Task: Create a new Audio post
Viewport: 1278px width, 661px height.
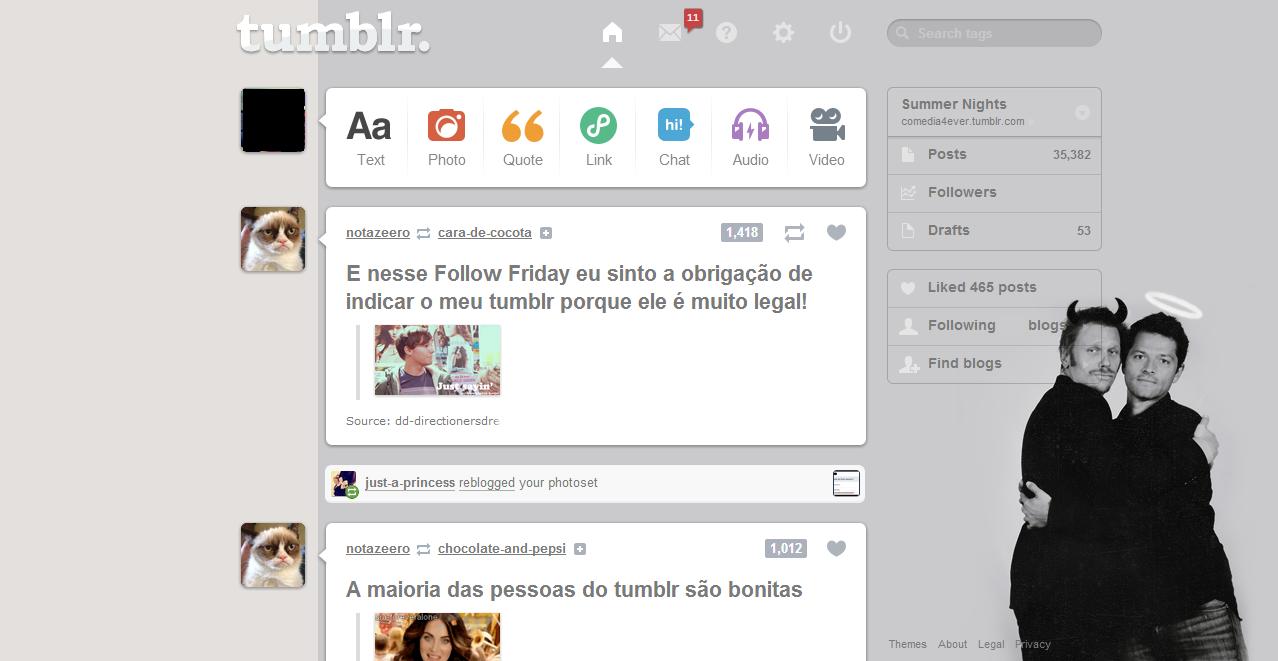Action: [x=750, y=138]
